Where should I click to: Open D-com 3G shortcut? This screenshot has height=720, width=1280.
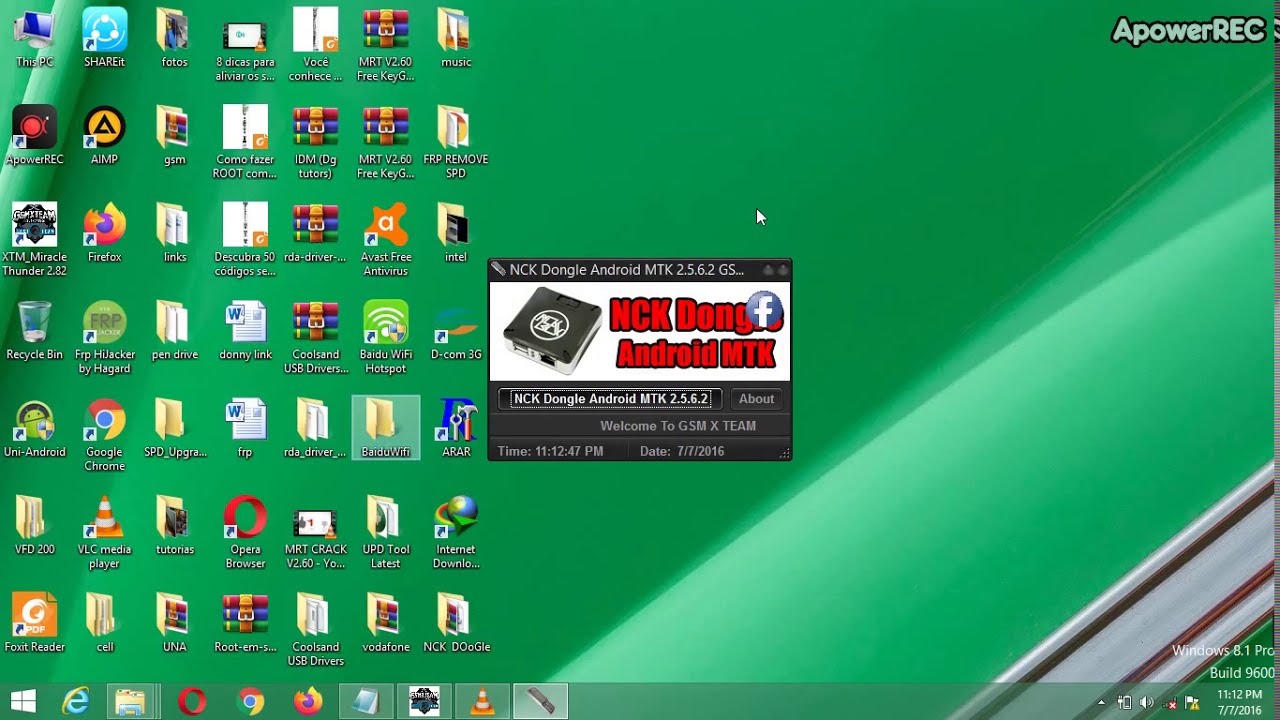[x=455, y=331]
